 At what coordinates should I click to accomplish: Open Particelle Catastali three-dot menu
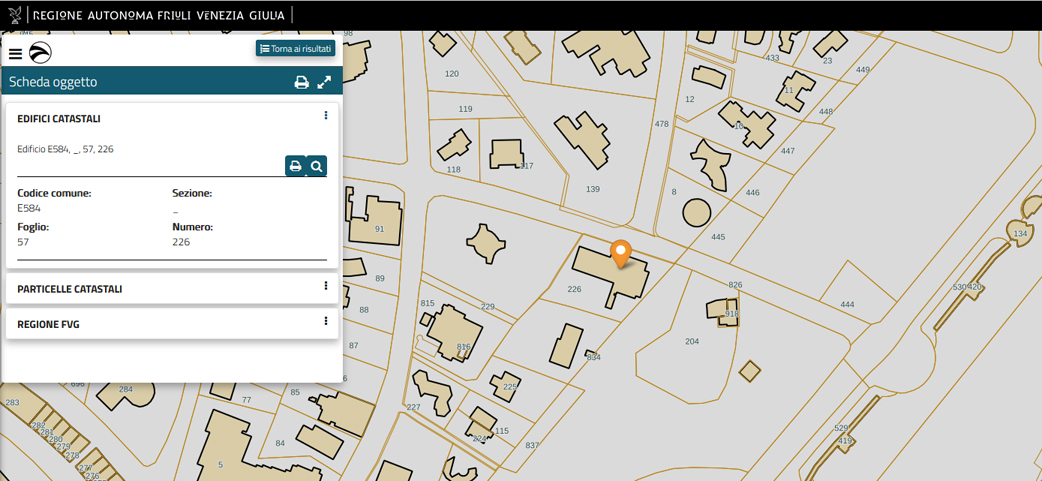326,287
